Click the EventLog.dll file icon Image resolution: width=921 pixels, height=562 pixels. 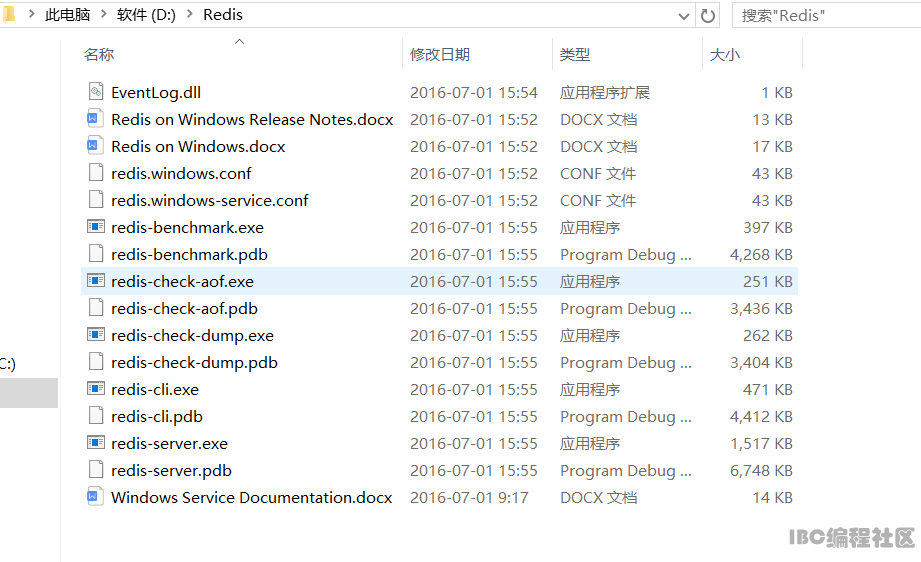(x=96, y=91)
